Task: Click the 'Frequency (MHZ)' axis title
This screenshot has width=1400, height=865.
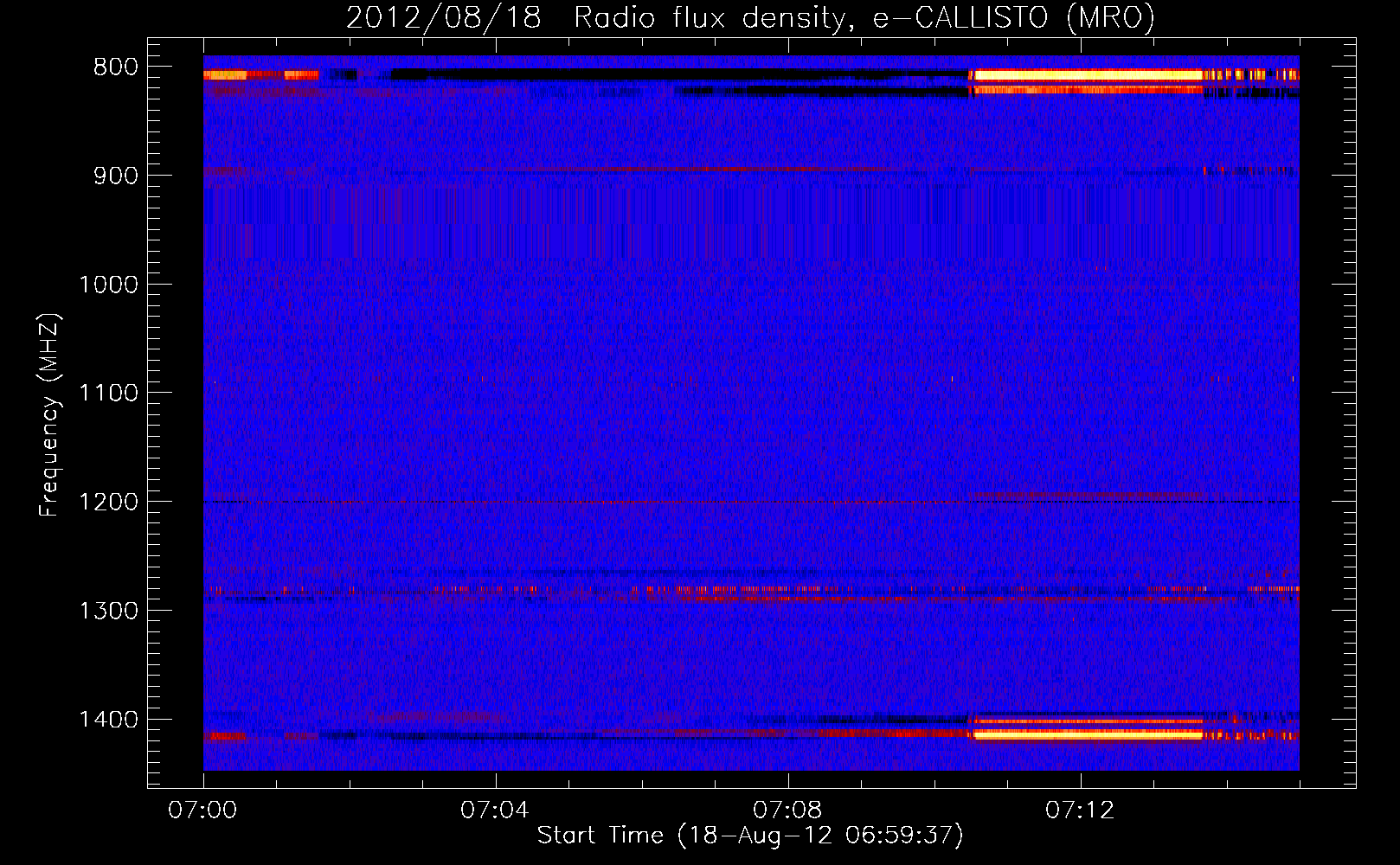Action: [49, 415]
